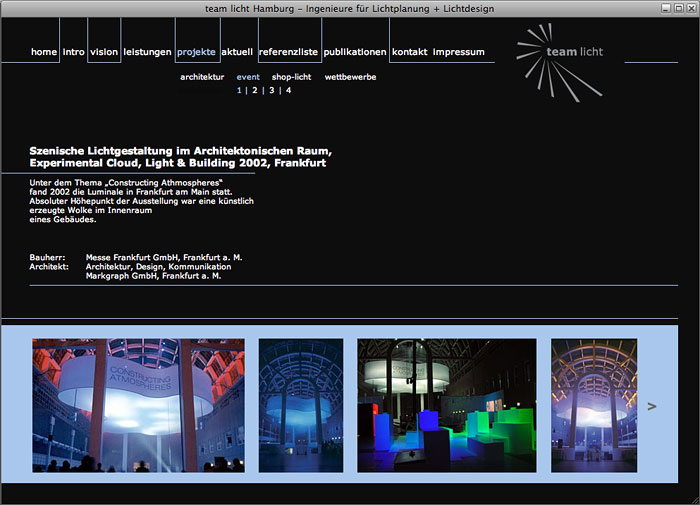Open referenzliste in the top navigation
The width and height of the screenshot is (700, 505).
pyautogui.click(x=288, y=52)
